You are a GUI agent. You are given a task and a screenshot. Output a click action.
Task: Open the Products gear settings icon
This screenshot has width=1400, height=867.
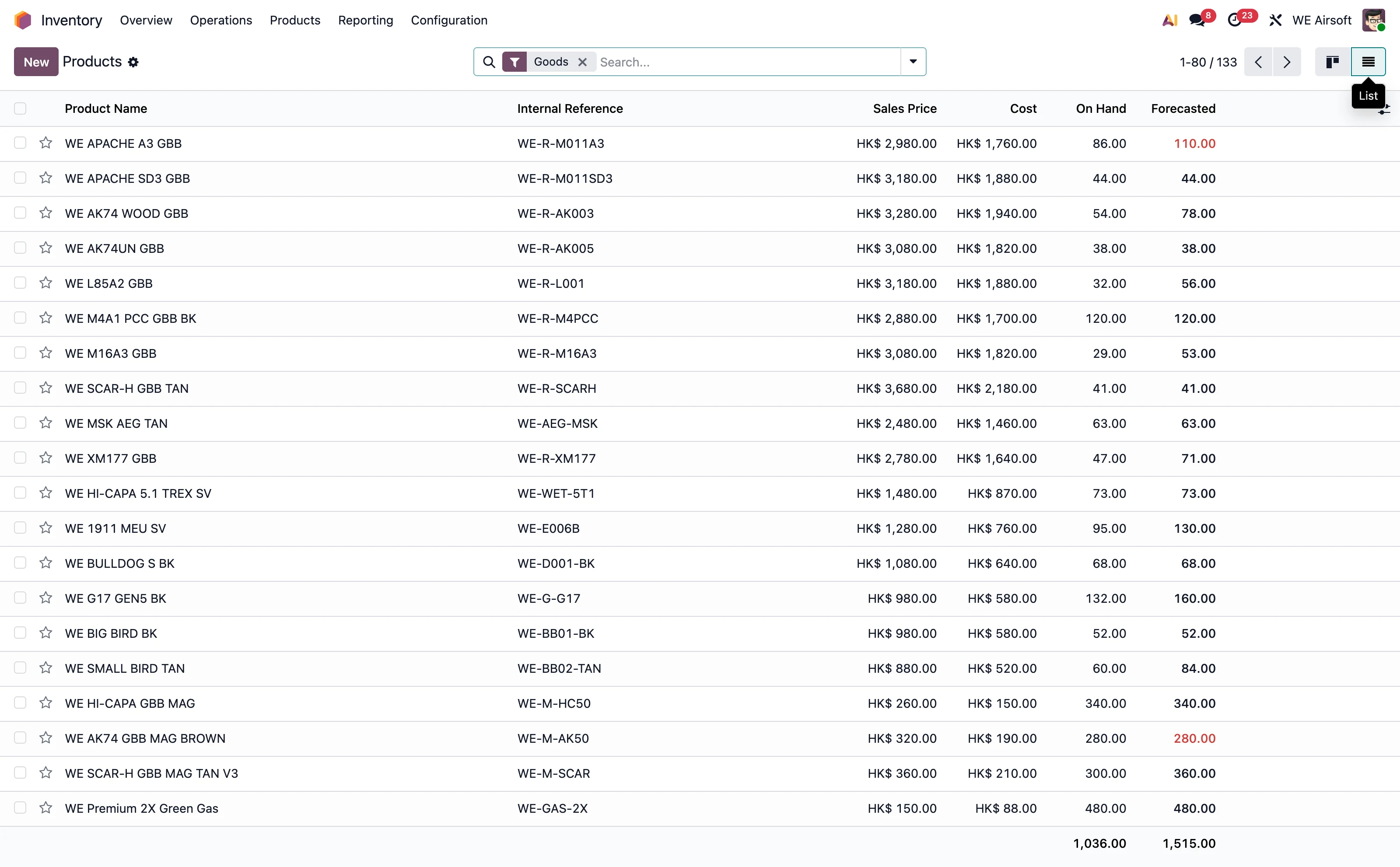click(133, 62)
